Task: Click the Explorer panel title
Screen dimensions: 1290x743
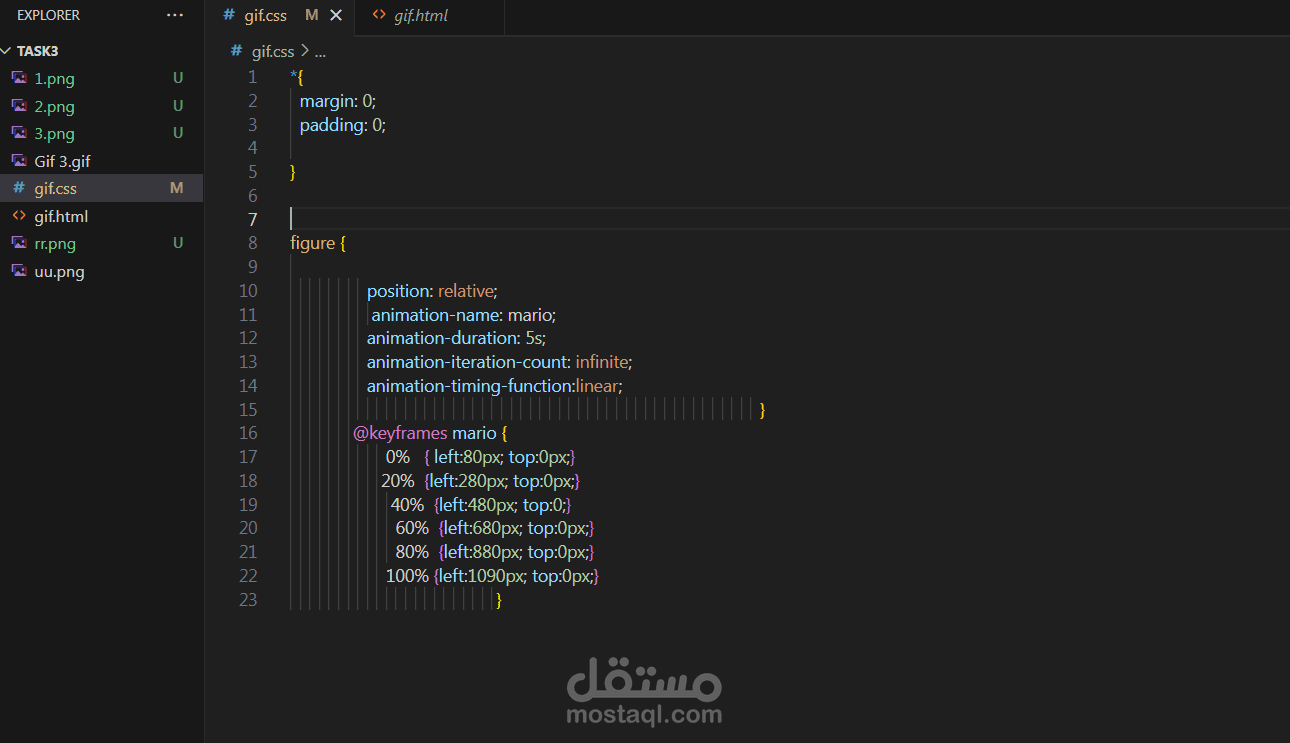Action: pos(49,15)
